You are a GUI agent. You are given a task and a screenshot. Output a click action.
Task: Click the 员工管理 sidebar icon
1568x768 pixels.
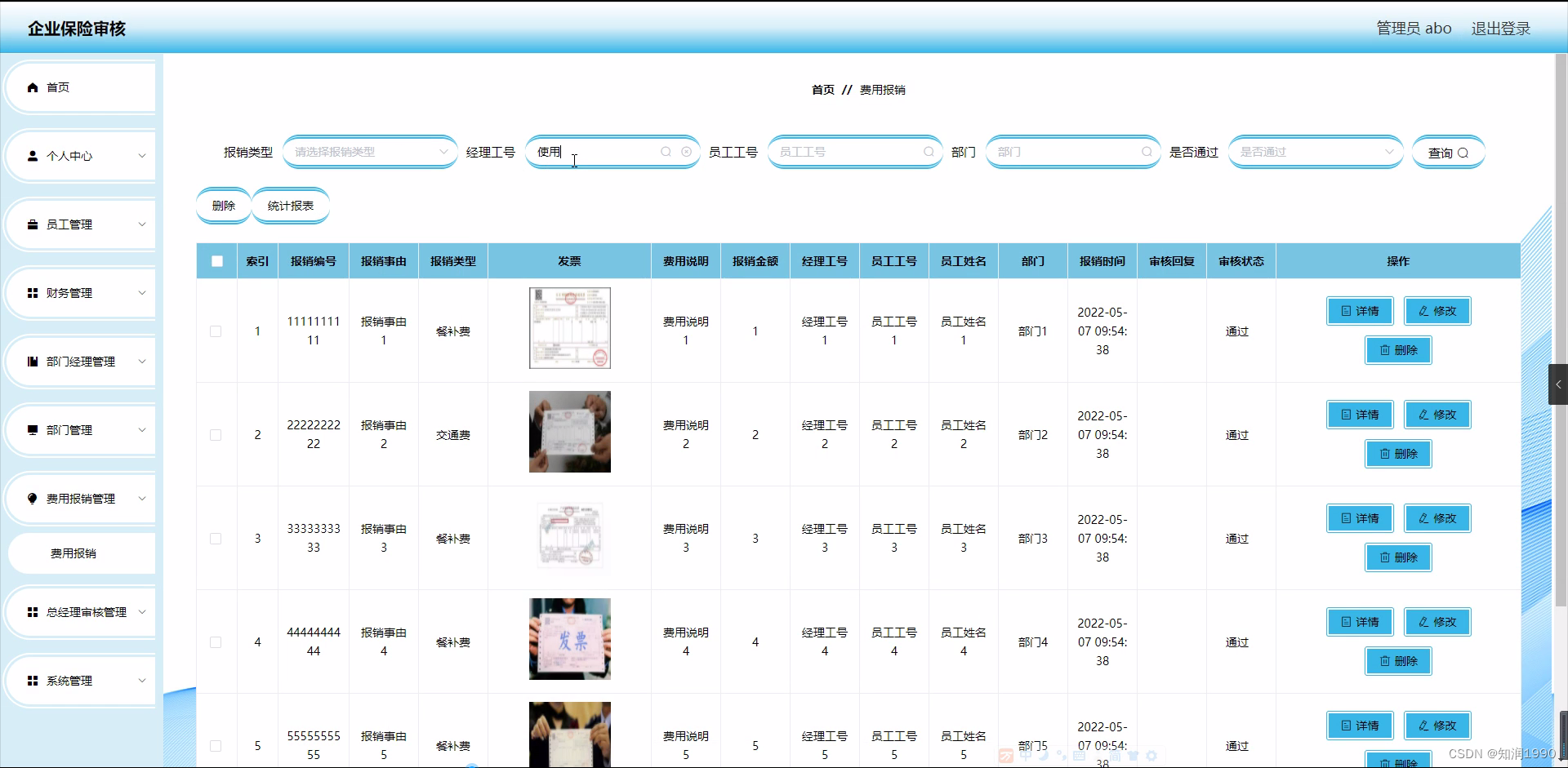point(33,224)
